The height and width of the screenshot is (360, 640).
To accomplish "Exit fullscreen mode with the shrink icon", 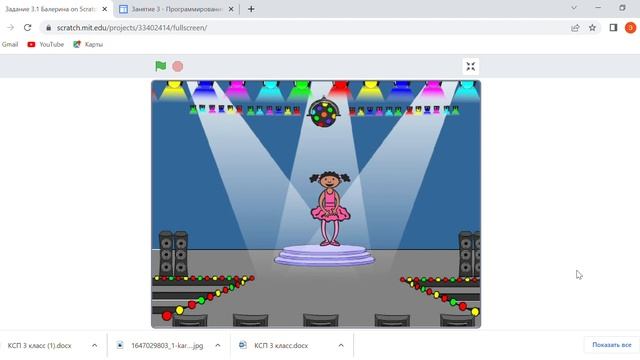I will (471, 66).
